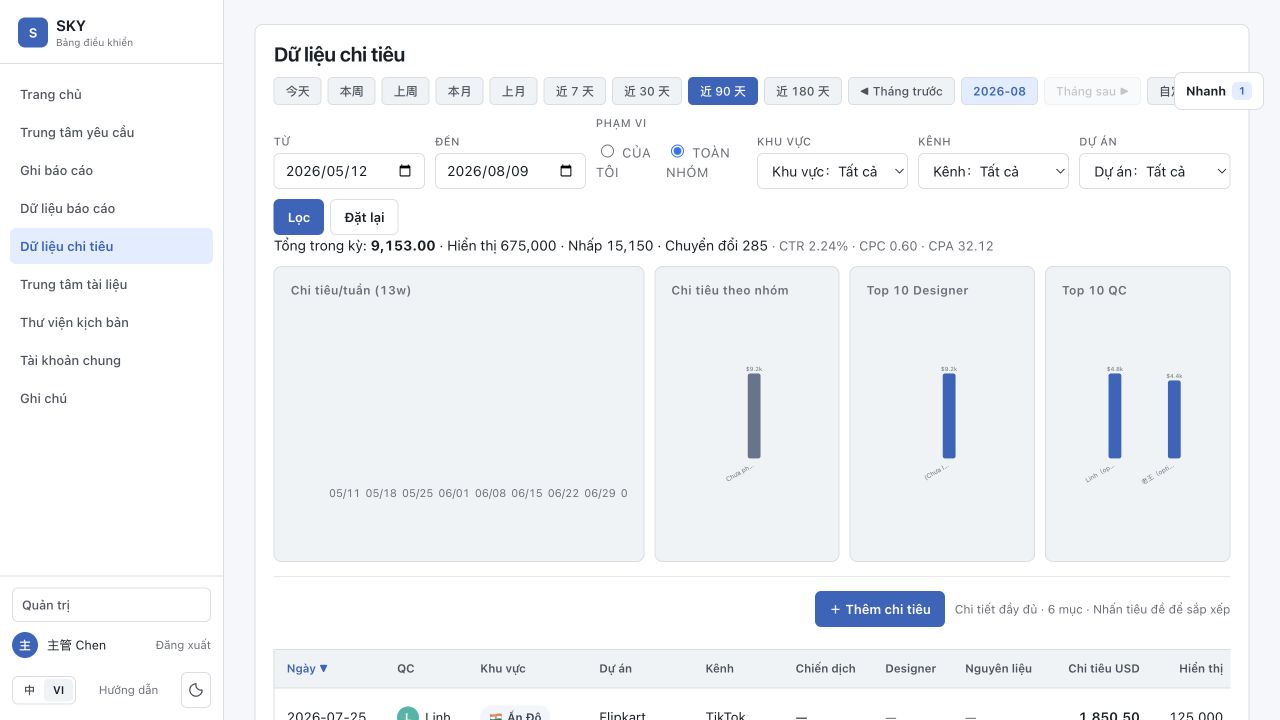Click the Quản trị input field

111,605
